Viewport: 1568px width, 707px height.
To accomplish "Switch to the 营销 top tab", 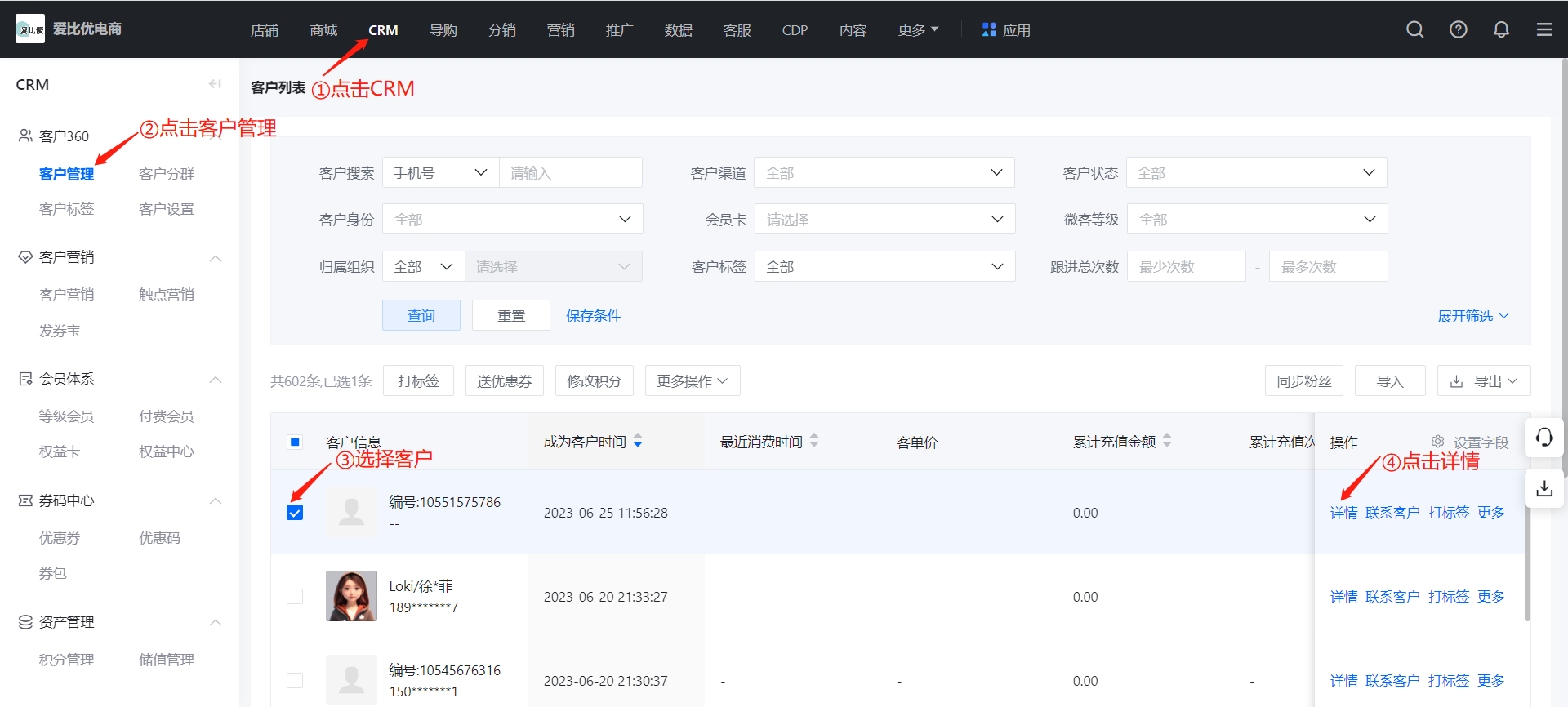I will click(x=560, y=30).
